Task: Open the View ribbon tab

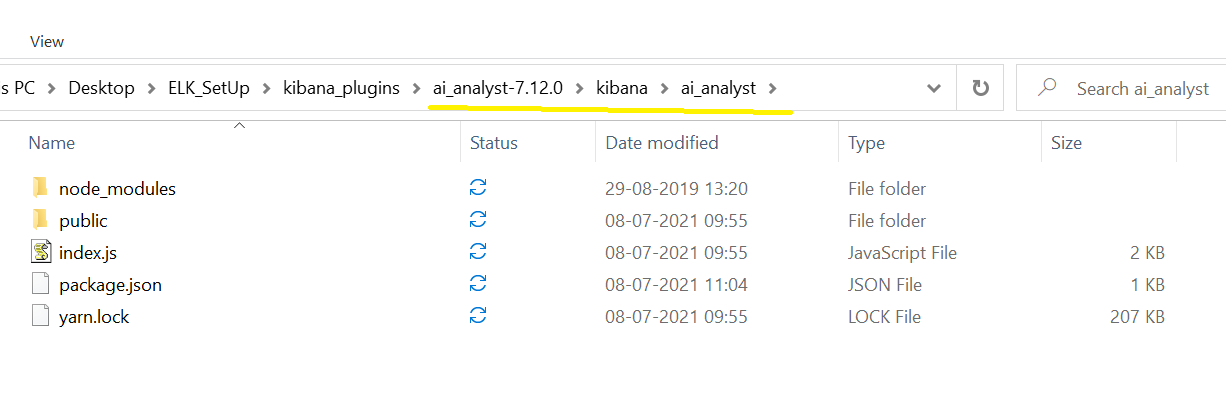Action: 47,41
